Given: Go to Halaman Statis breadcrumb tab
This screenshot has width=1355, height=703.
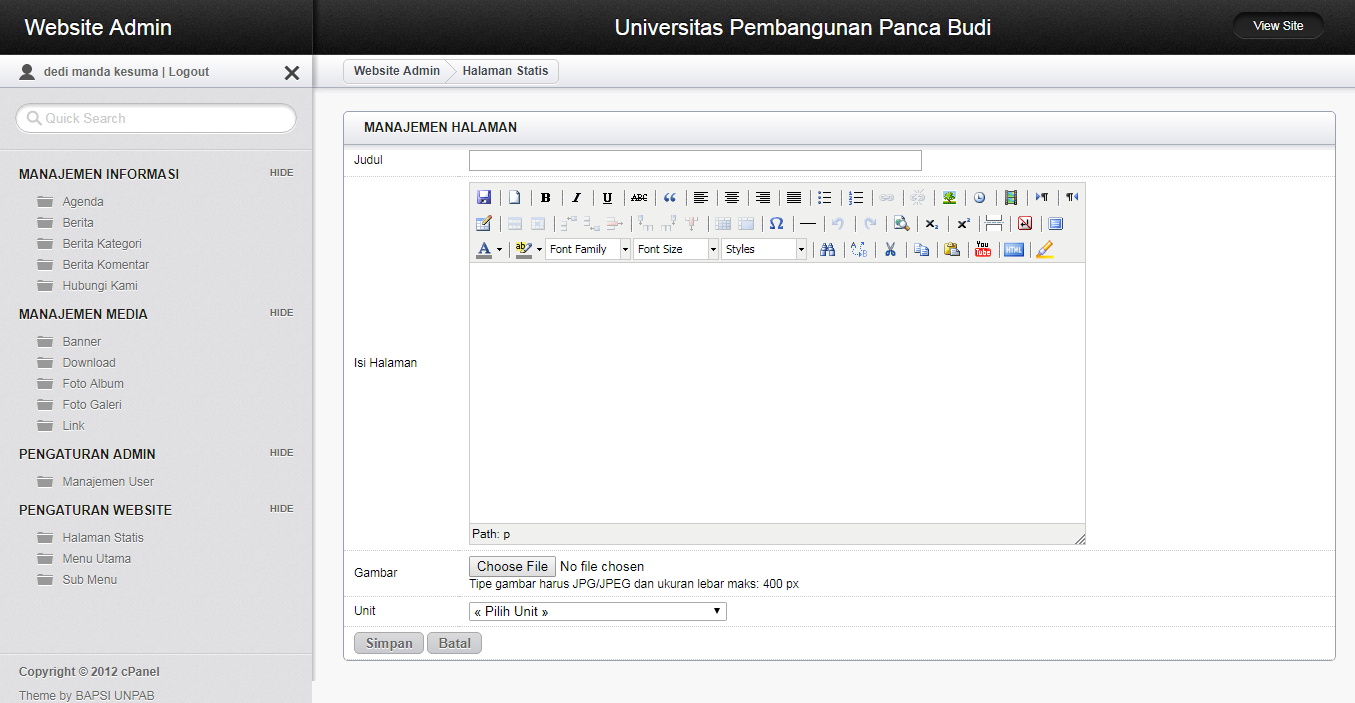Looking at the screenshot, I should click(x=505, y=71).
